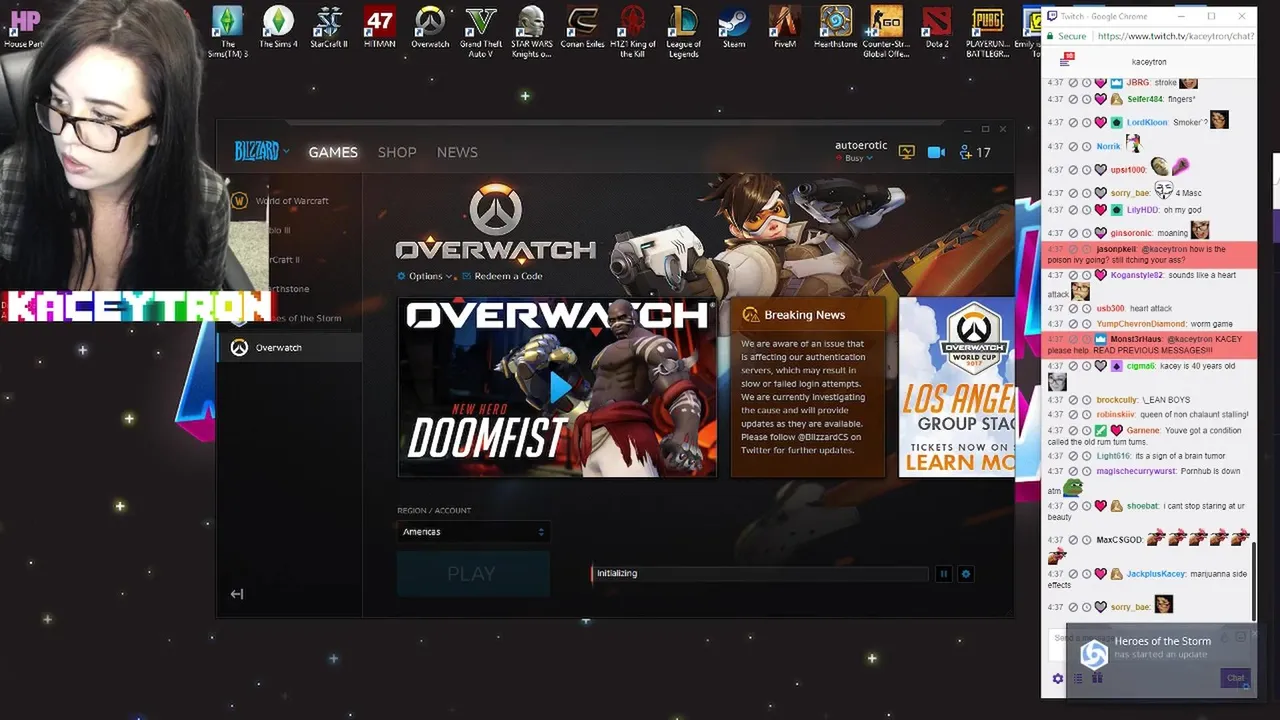
Task: Pause the Overwatch initializing download
Action: [943, 574]
